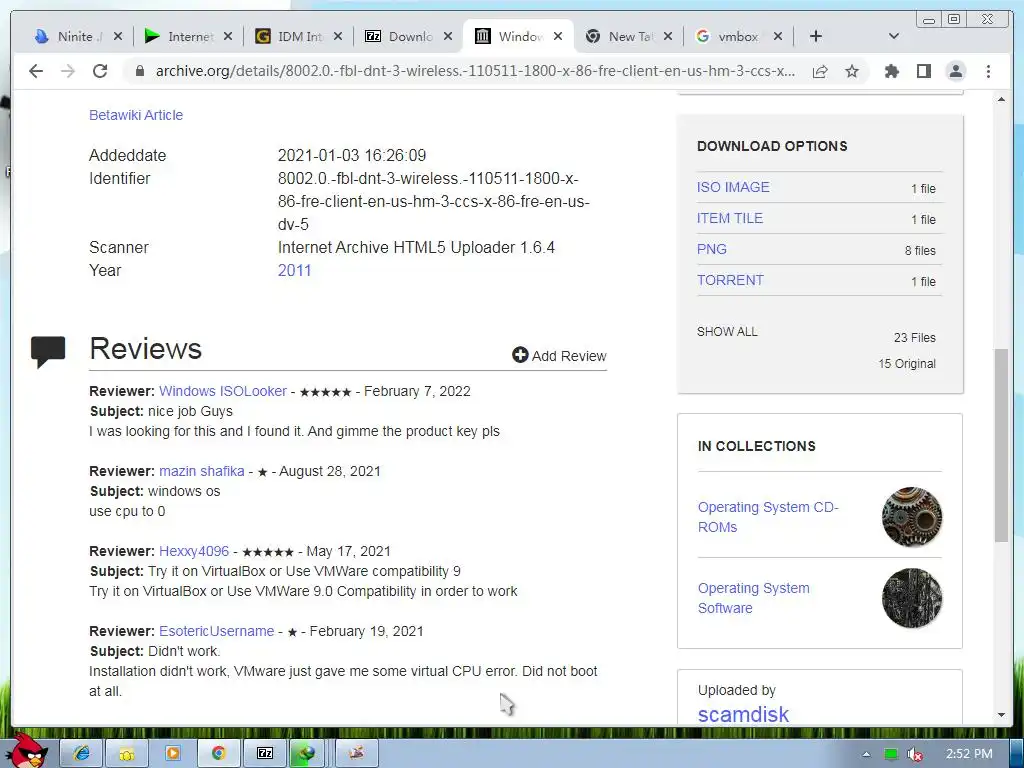Open the Betawiki Article link
The image size is (1024, 768).
[x=136, y=115]
